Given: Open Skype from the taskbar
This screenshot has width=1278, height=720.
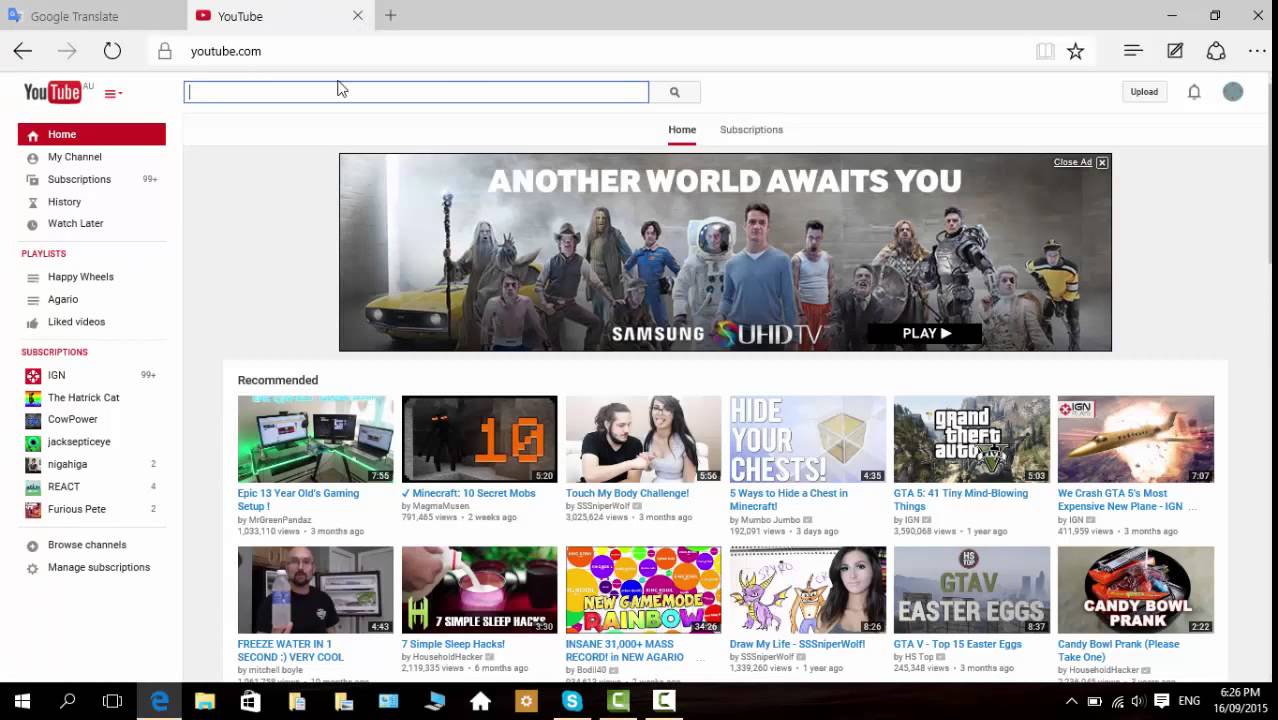Looking at the screenshot, I should 572,701.
